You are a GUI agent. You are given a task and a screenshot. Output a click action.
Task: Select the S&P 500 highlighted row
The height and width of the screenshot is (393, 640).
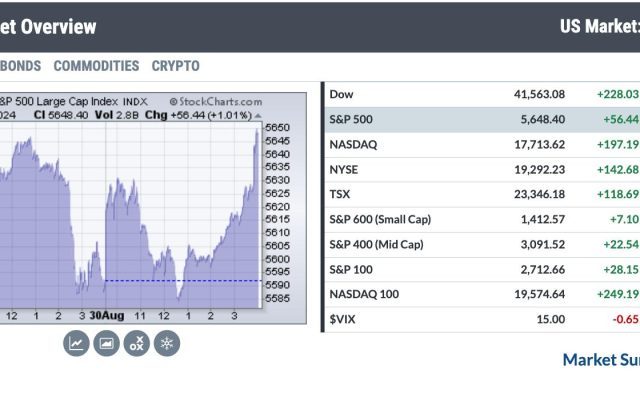(482, 120)
